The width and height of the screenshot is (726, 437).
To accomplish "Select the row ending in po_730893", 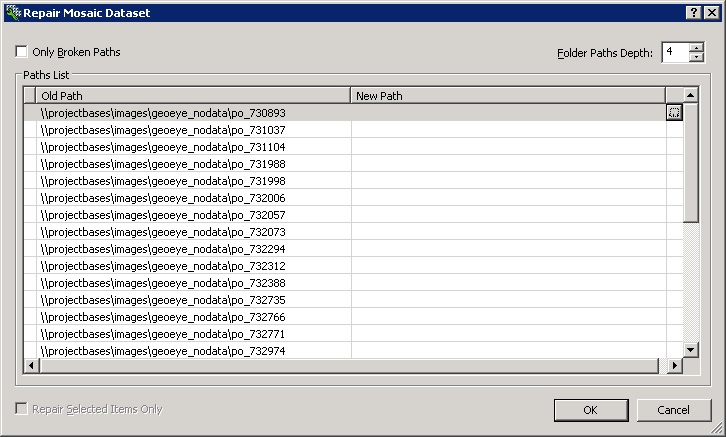I will point(163,113).
